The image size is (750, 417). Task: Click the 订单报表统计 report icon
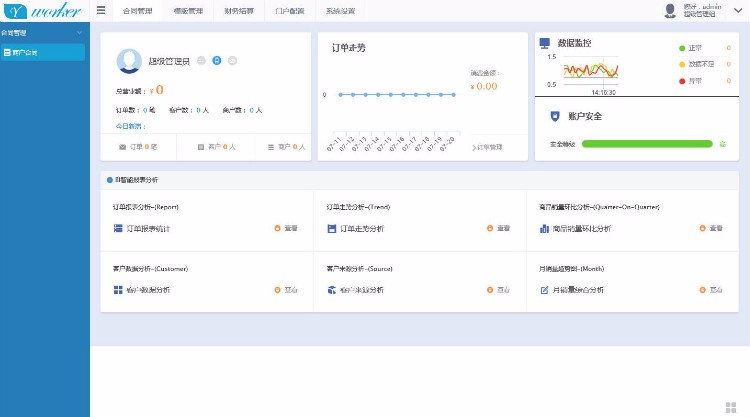coord(118,229)
